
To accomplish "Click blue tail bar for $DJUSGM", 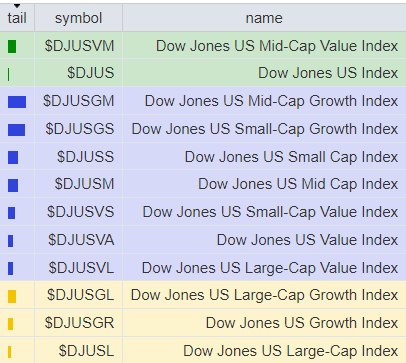I will point(17,102).
